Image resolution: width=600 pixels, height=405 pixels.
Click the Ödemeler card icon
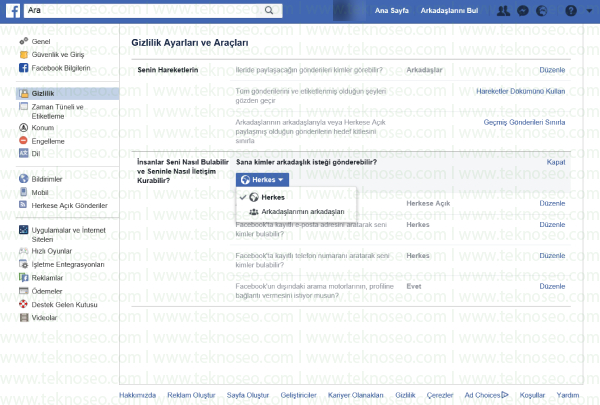coord(24,291)
